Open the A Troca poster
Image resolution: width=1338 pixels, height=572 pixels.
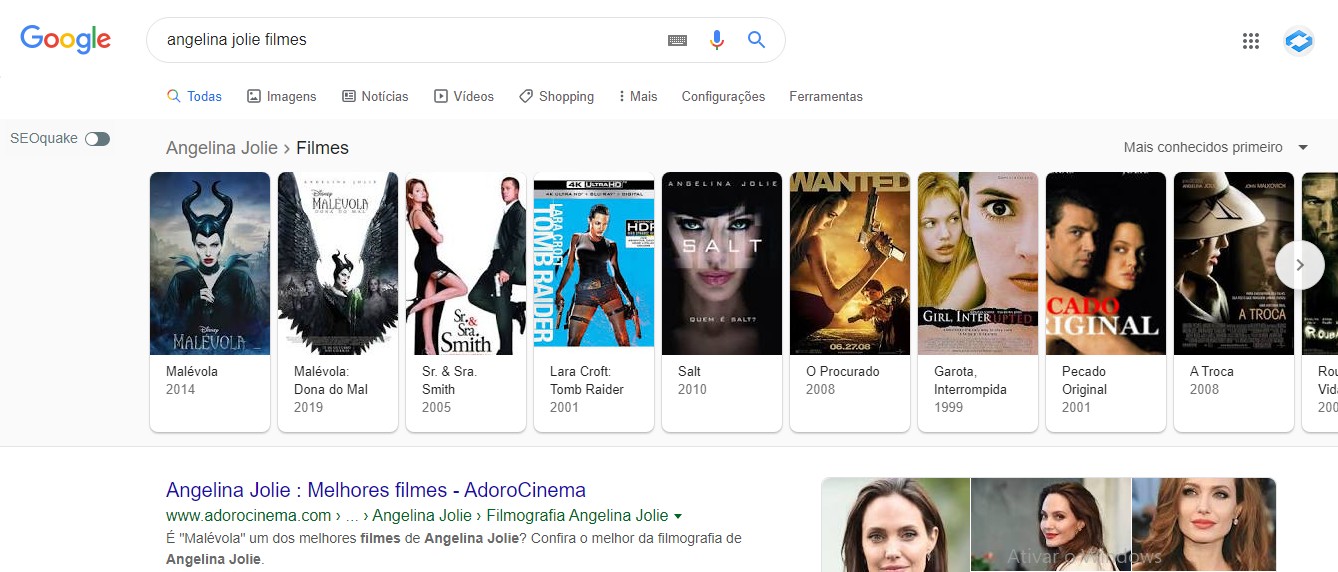(1234, 263)
